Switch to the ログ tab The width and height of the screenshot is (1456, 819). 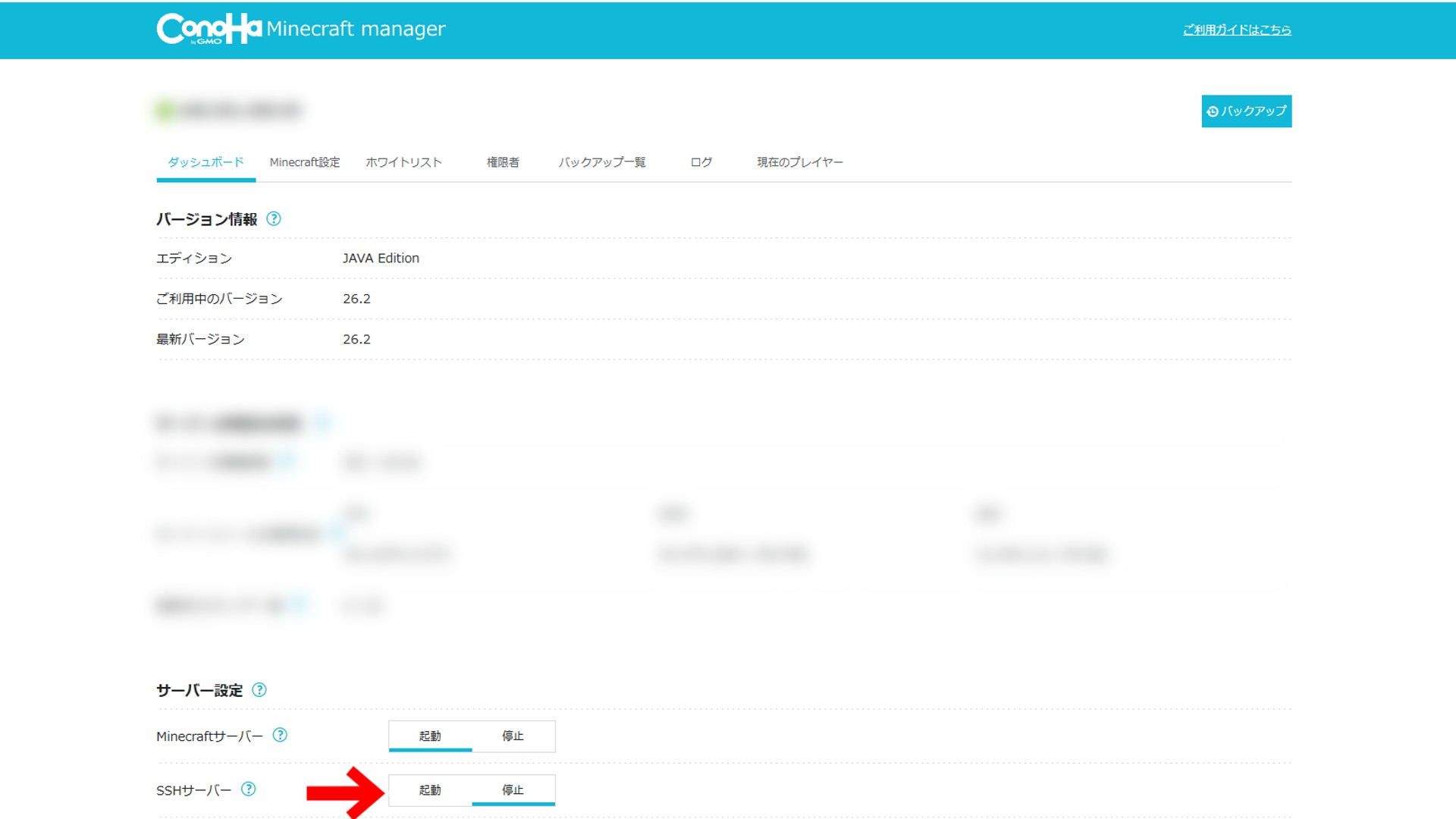(x=701, y=162)
